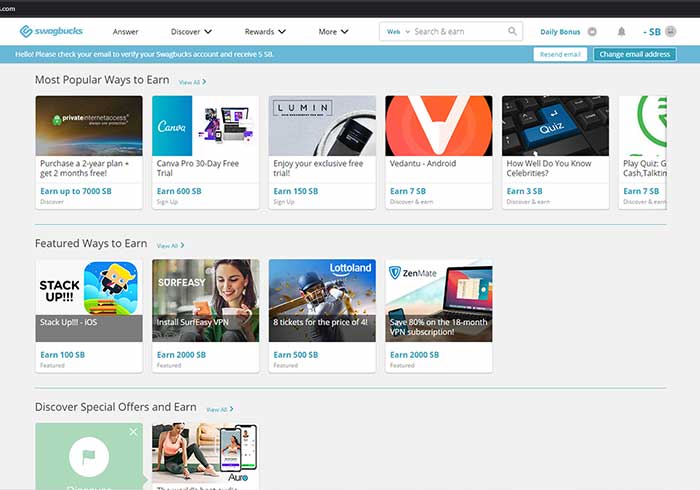
Task: Expand the More dropdown menu
Action: (333, 32)
